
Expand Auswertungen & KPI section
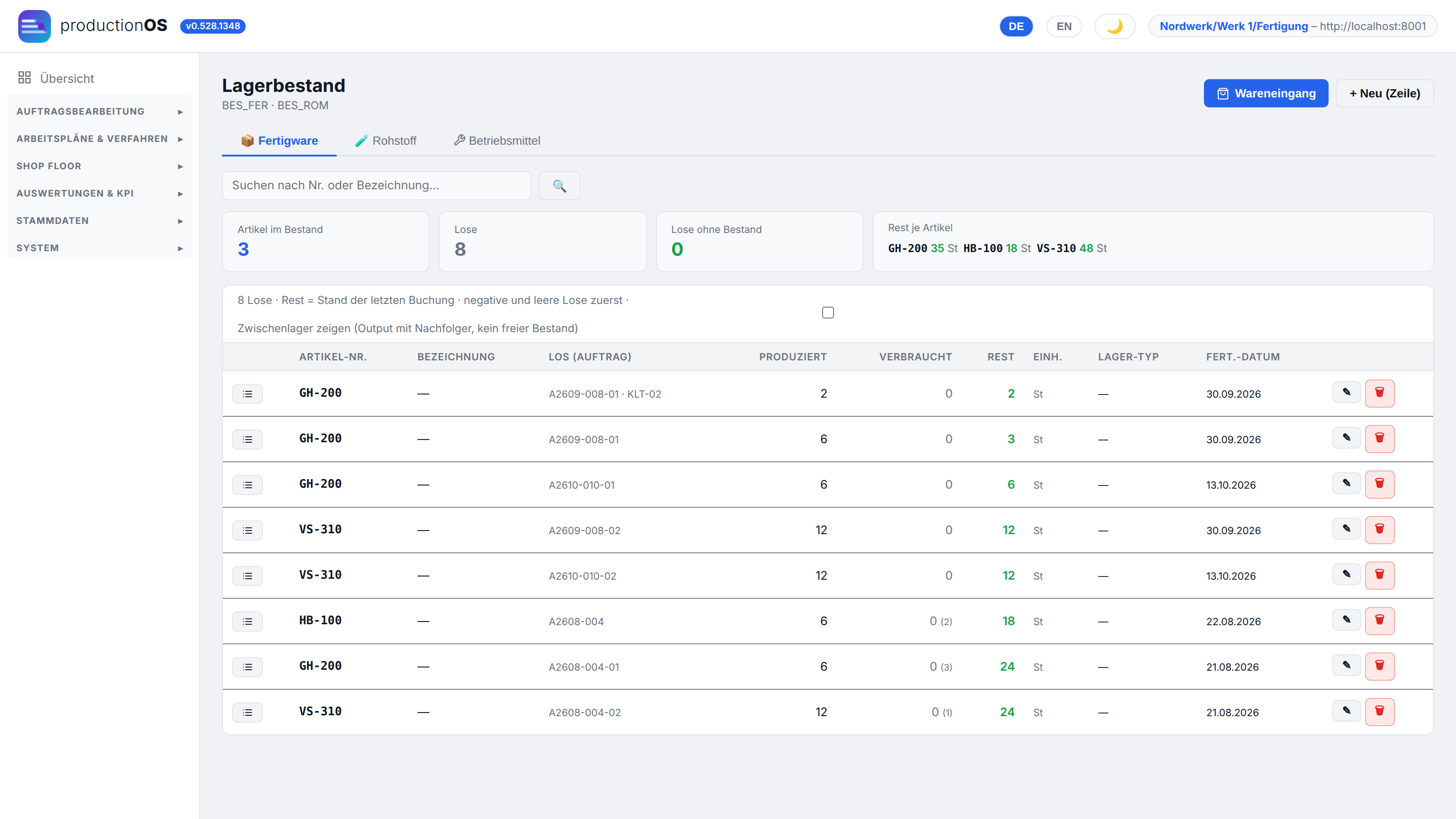(100, 193)
